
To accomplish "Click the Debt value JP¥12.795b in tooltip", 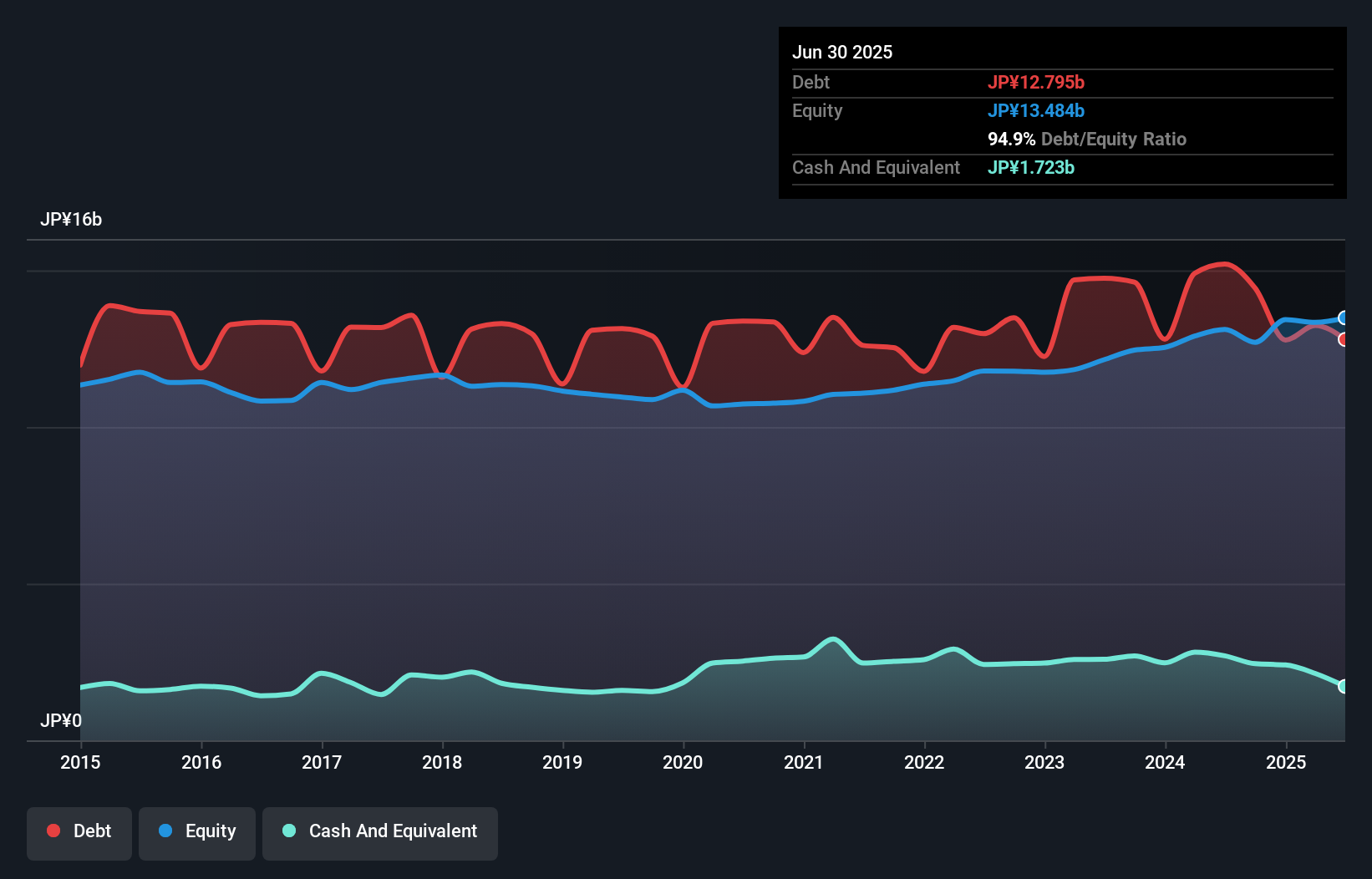I will click(1037, 83).
